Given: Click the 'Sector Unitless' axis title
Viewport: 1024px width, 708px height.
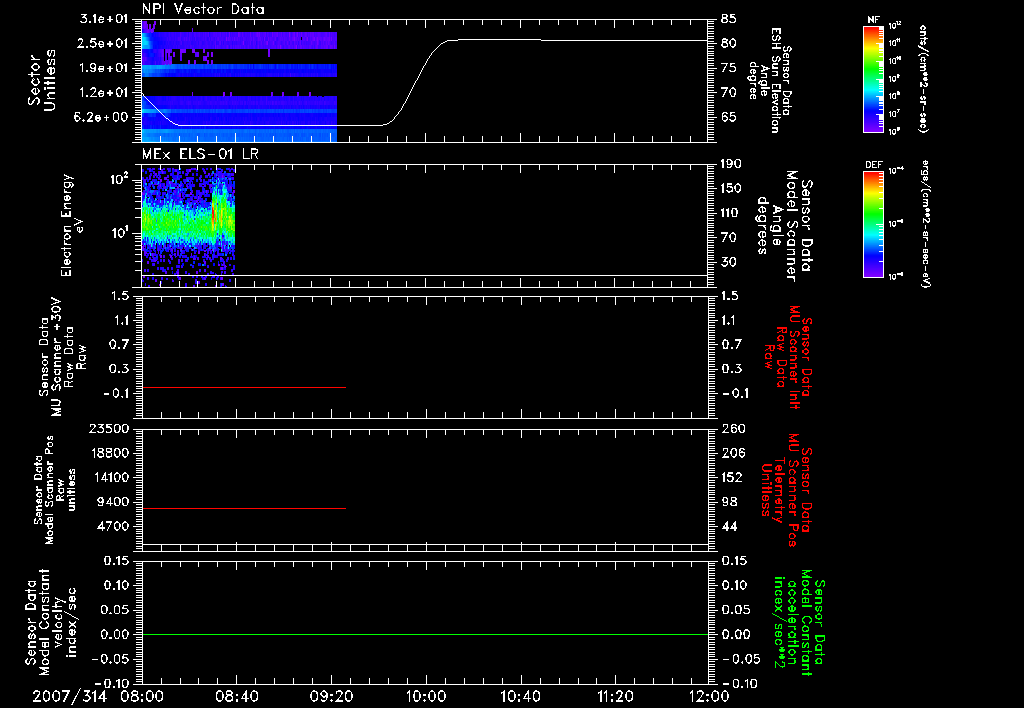Looking at the screenshot, I should tap(42, 80).
